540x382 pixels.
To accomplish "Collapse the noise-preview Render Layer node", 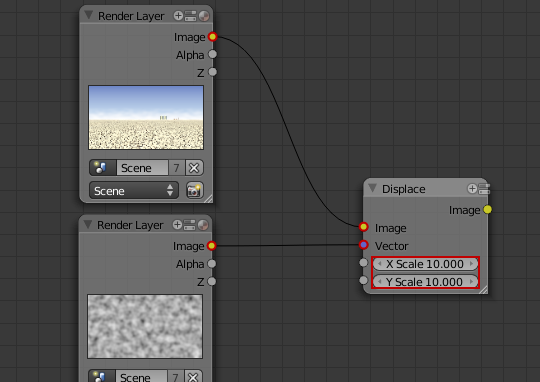I will (88, 224).
